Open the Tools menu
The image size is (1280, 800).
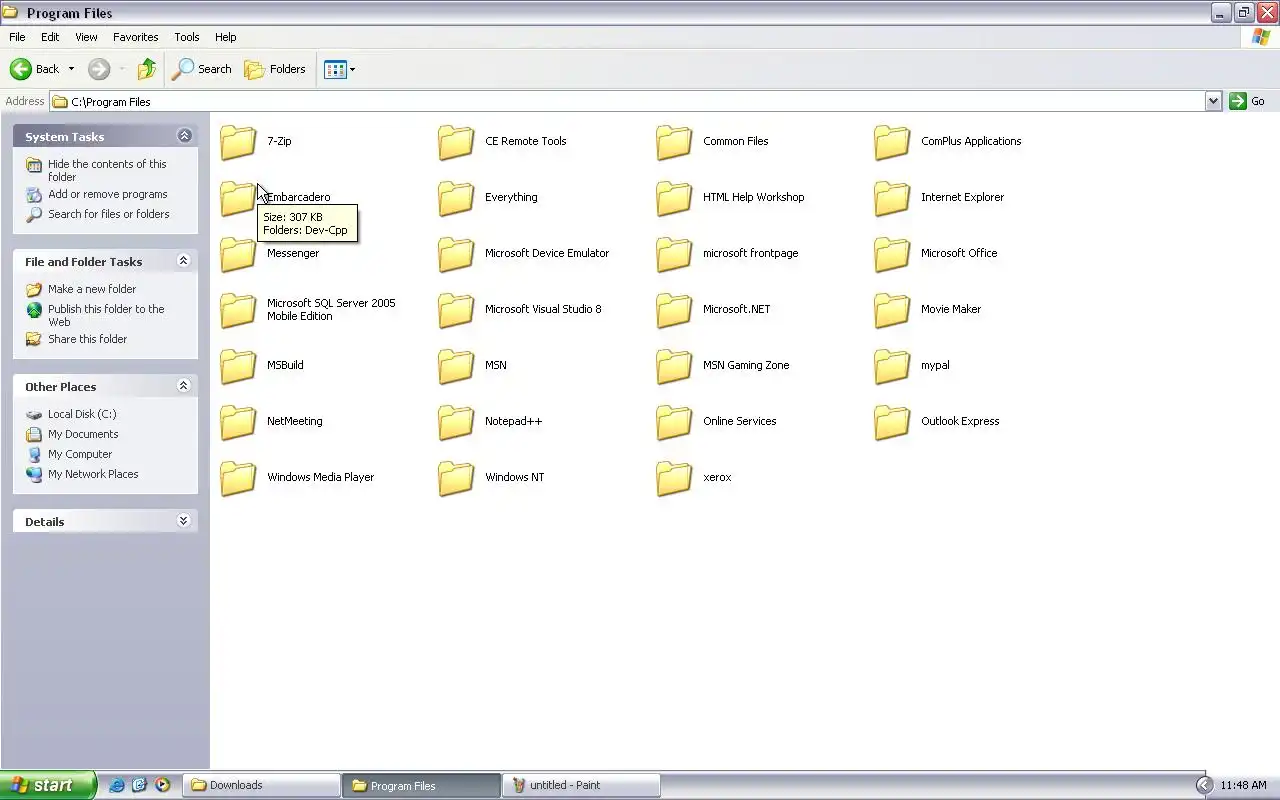(x=187, y=37)
